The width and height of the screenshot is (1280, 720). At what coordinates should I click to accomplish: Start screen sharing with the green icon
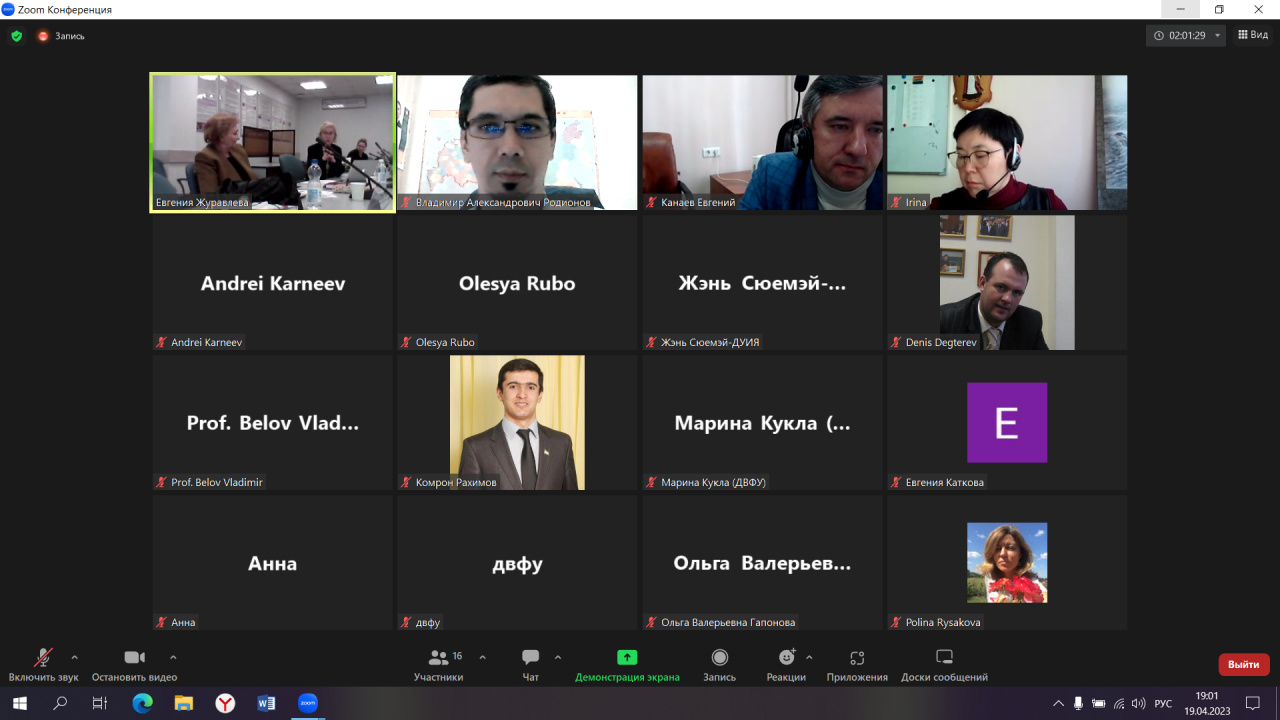[x=627, y=658]
